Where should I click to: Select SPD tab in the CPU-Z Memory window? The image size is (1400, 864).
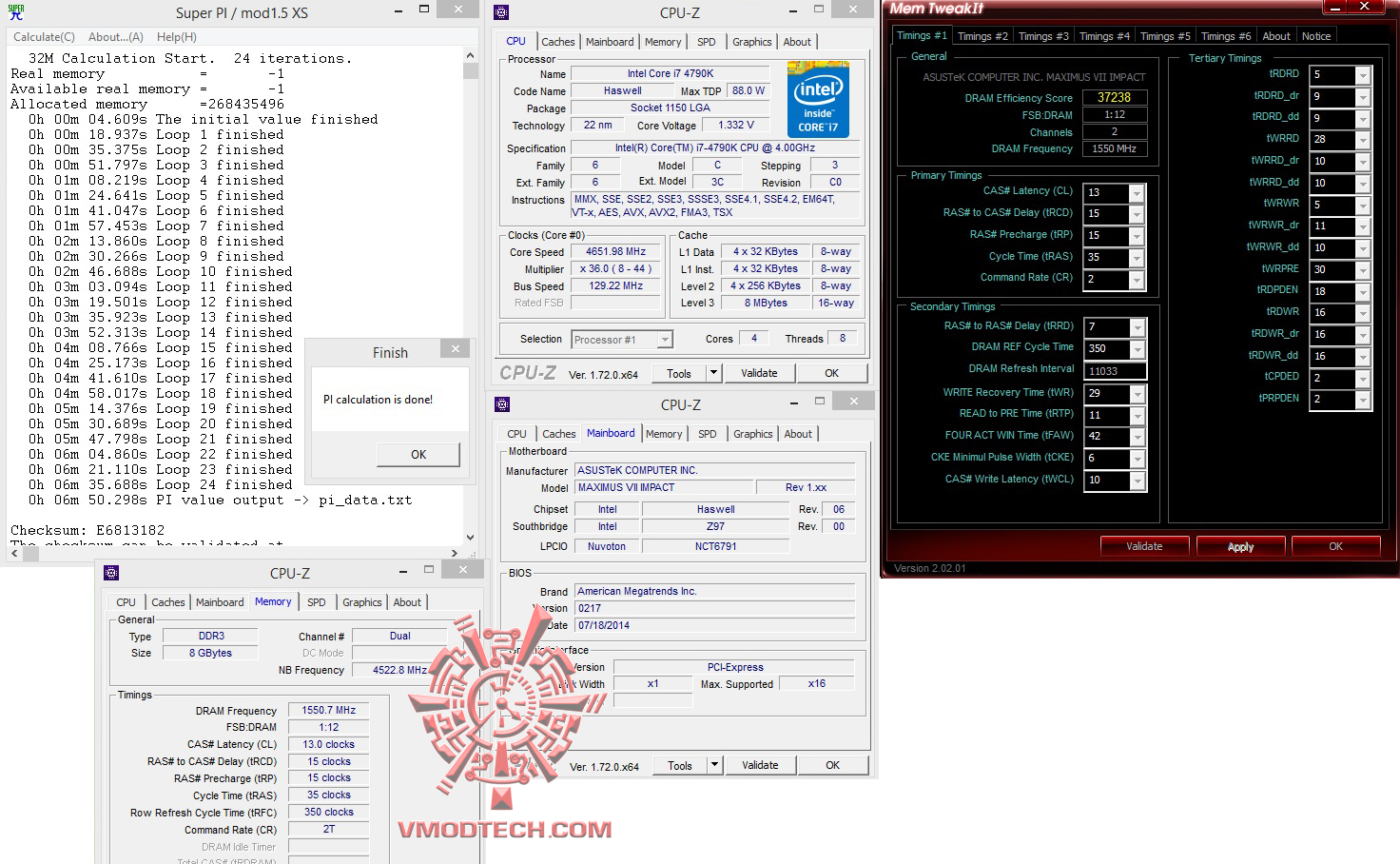(317, 602)
